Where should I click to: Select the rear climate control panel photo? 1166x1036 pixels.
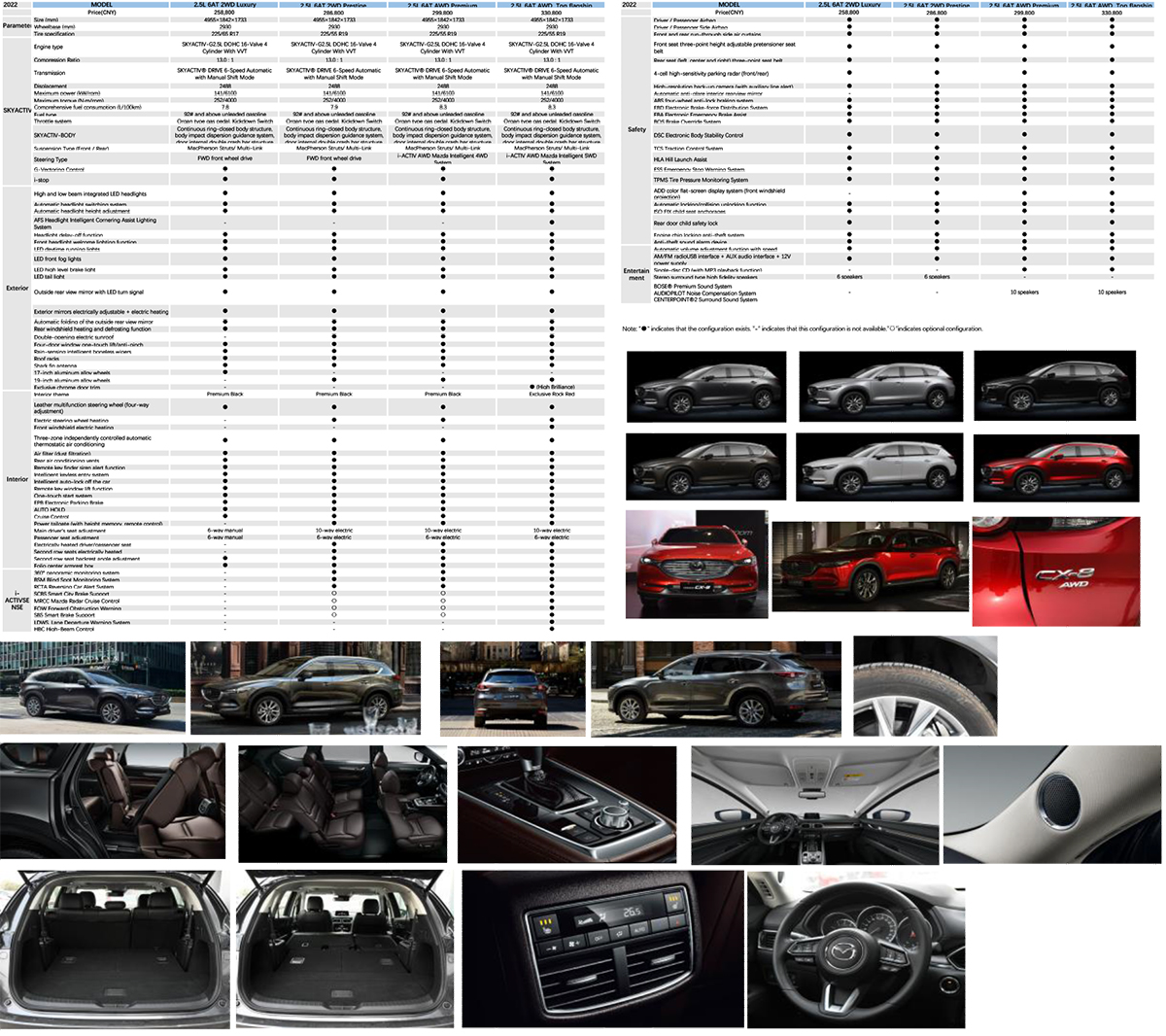599,948
